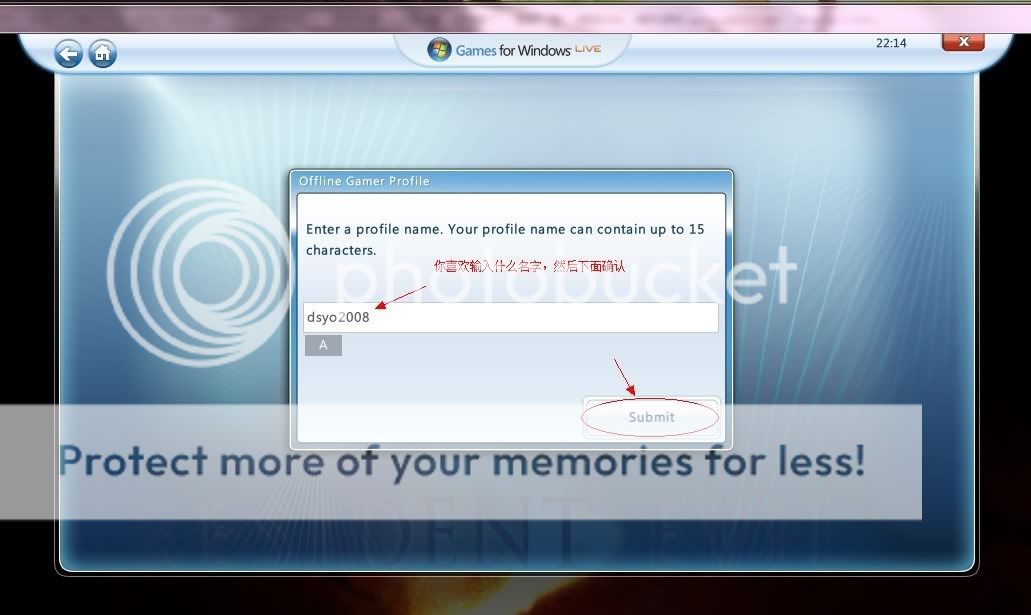This screenshot has width=1031, height=615.
Task: Click the 'Enter a profile name' instruction text
Action: click(x=504, y=240)
